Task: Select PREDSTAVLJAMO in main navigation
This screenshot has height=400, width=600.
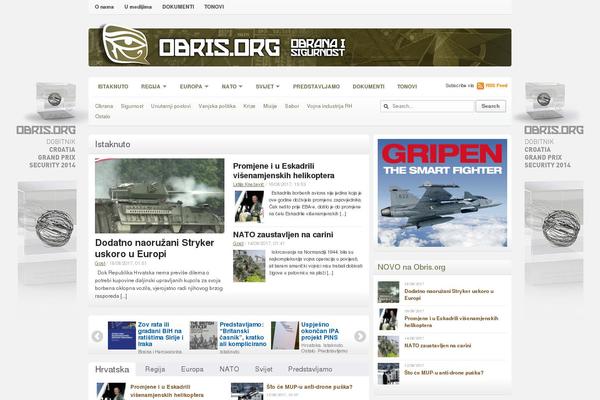Action: pyautogui.click(x=316, y=87)
